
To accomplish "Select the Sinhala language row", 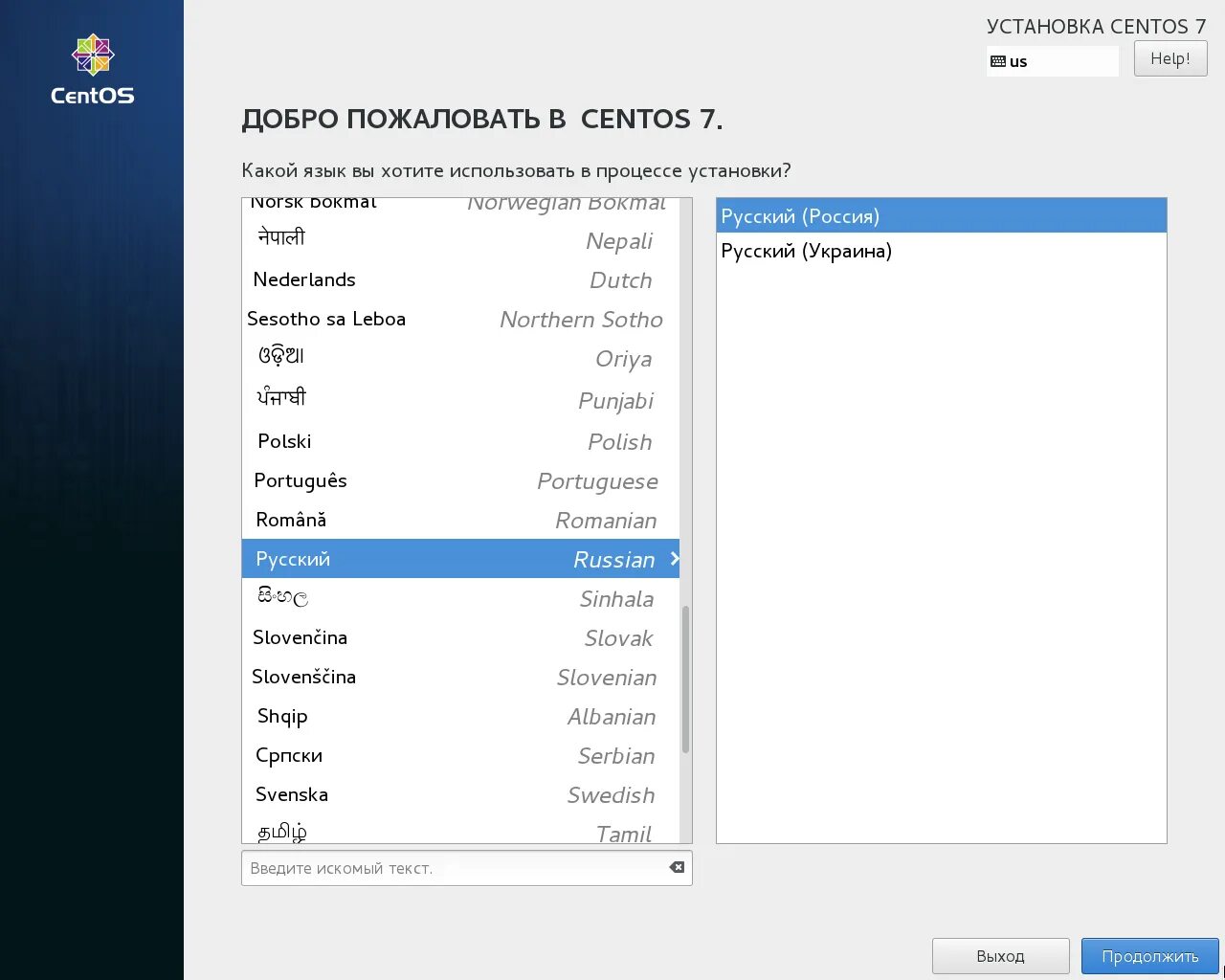I will 460,598.
